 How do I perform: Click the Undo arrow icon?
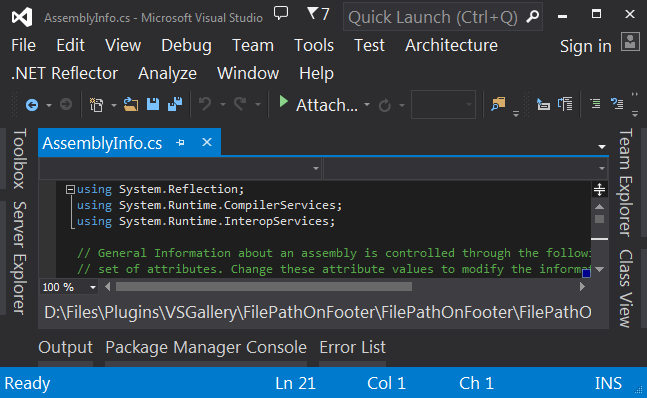pyautogui.click(x=205, y=104)
